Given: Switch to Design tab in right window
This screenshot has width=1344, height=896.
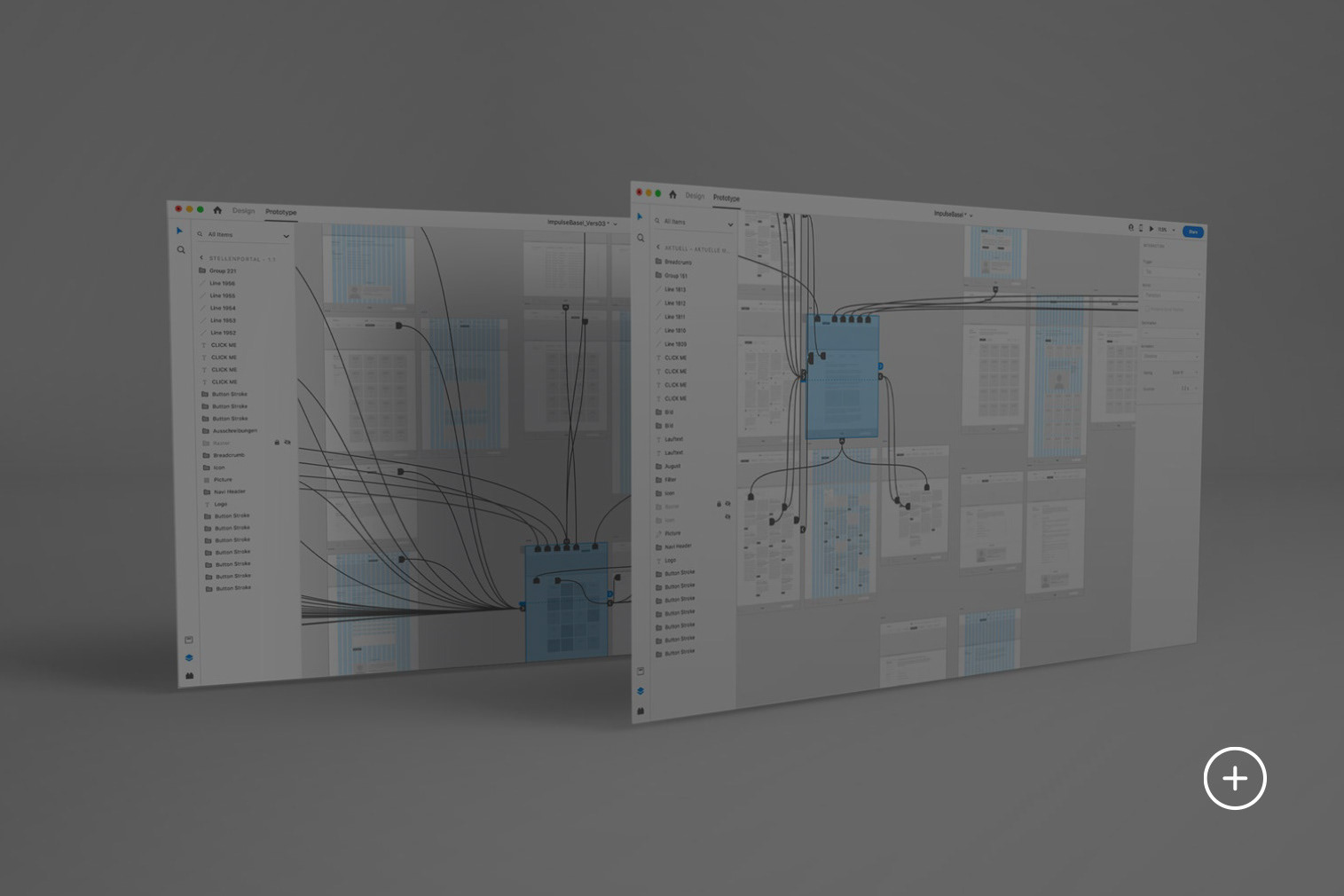Looking at the screenshot, I should pos(695,196).
